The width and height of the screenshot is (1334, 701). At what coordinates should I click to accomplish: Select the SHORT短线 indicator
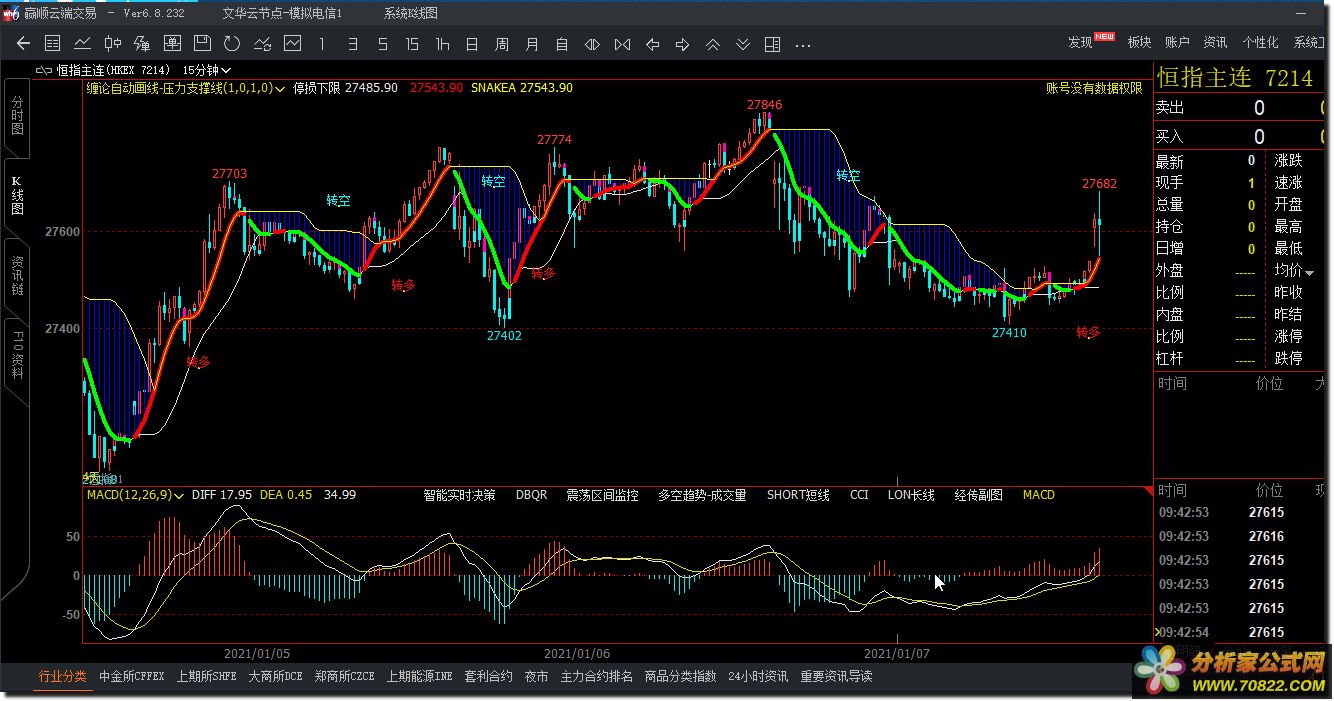798,495
